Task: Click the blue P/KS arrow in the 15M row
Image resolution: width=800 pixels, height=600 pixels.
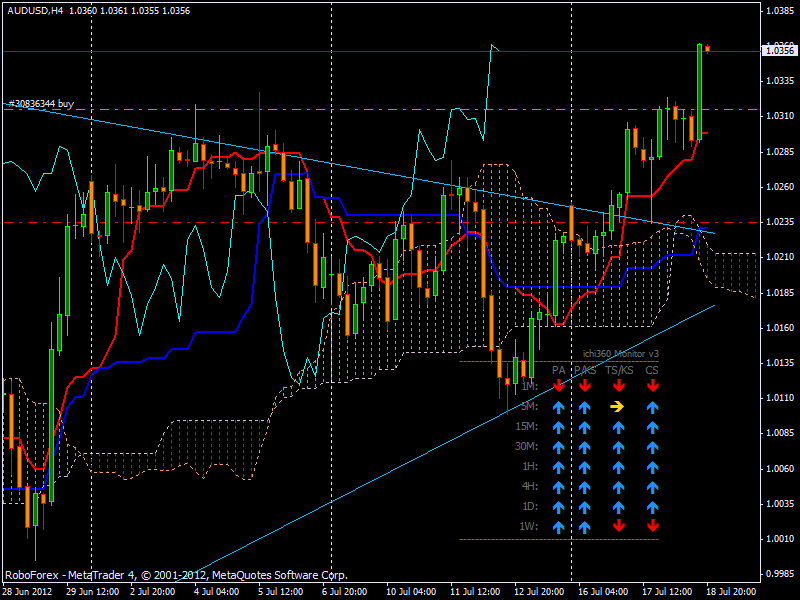Action: [585, 426]
